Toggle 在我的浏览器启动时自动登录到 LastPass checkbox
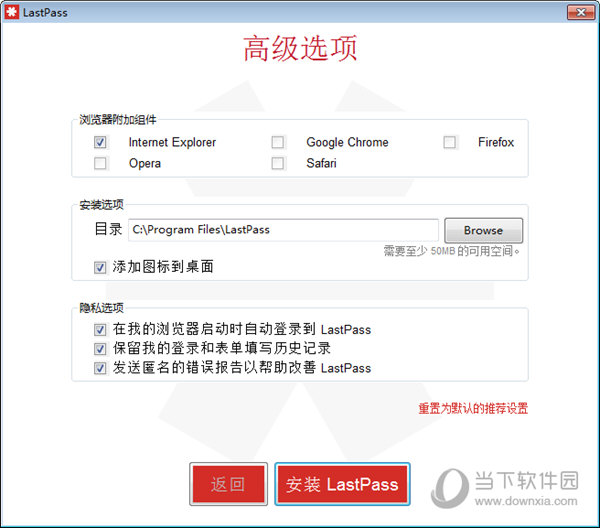 (100, 330)
